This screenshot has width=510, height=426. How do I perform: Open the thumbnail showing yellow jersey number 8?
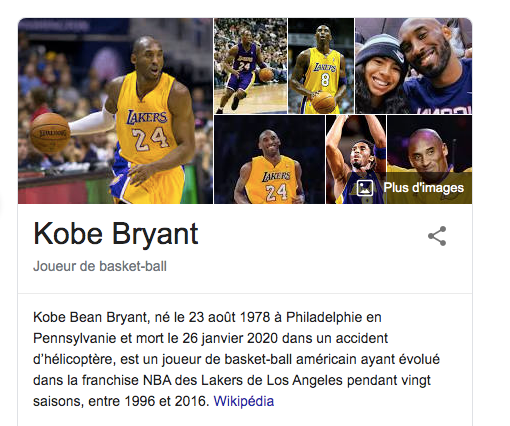tap(321, 66)
